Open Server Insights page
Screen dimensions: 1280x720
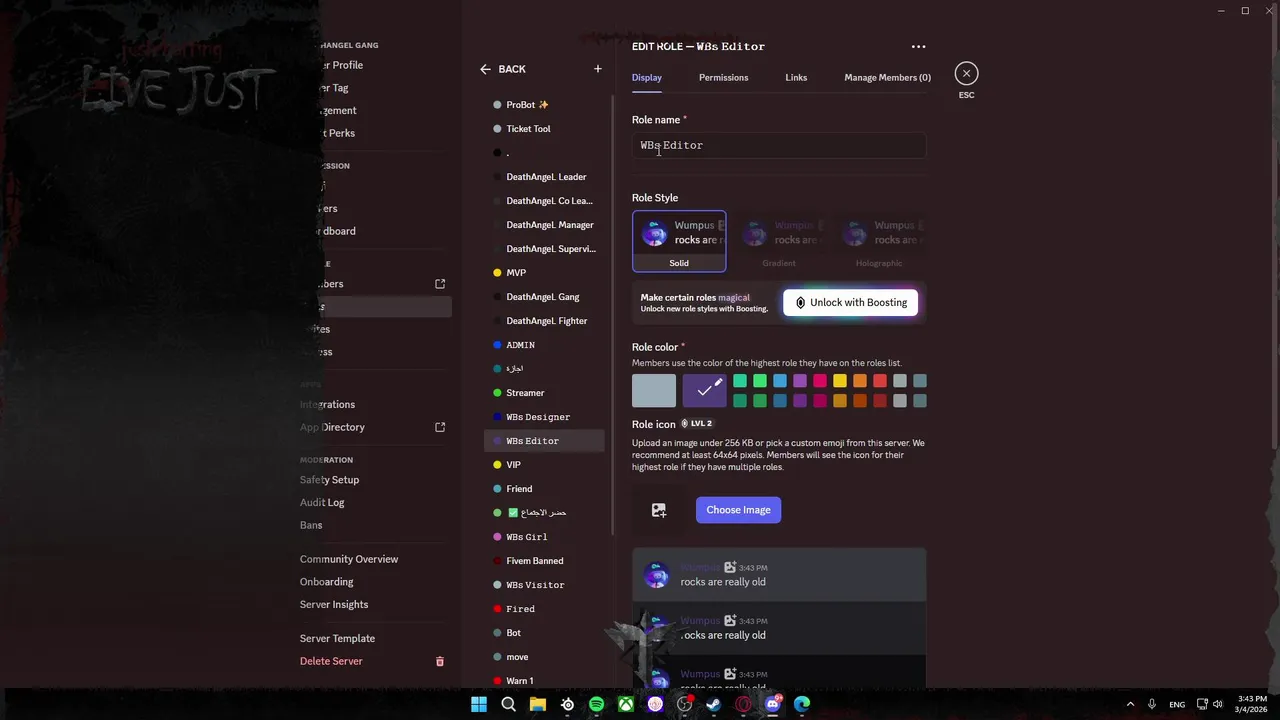(x=334, y=604)
